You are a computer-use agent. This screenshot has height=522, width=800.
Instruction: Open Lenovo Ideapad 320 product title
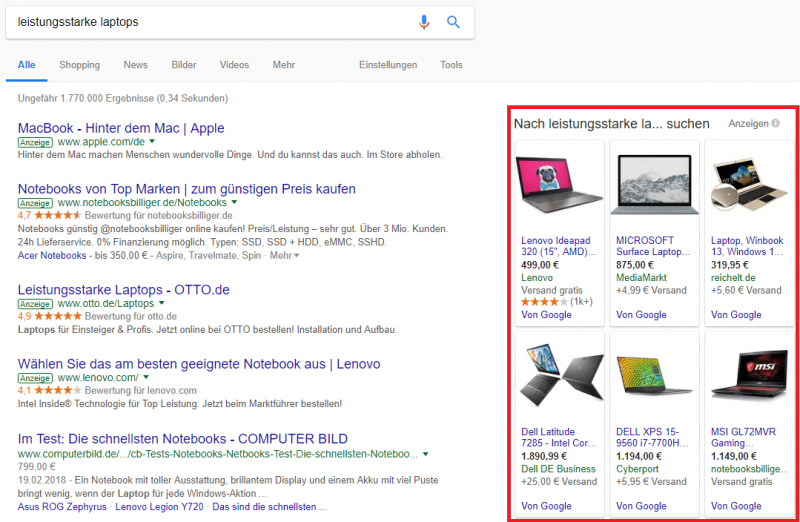coord(558,246)
